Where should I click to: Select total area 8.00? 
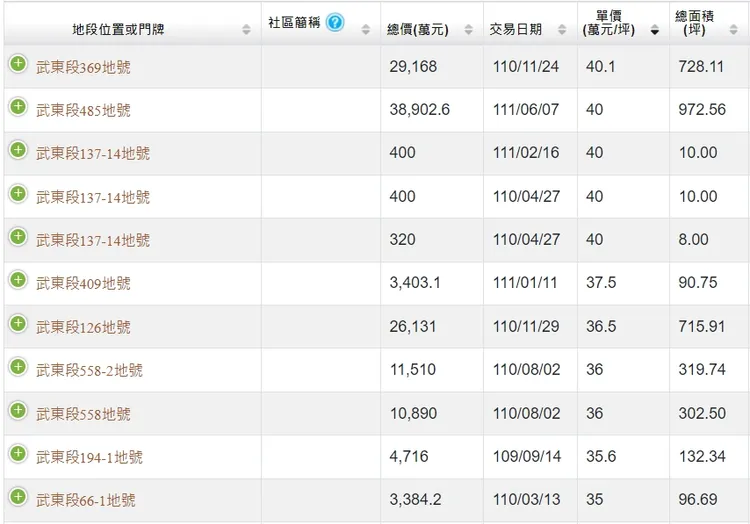pyautogui.click(x=694, y=239)
